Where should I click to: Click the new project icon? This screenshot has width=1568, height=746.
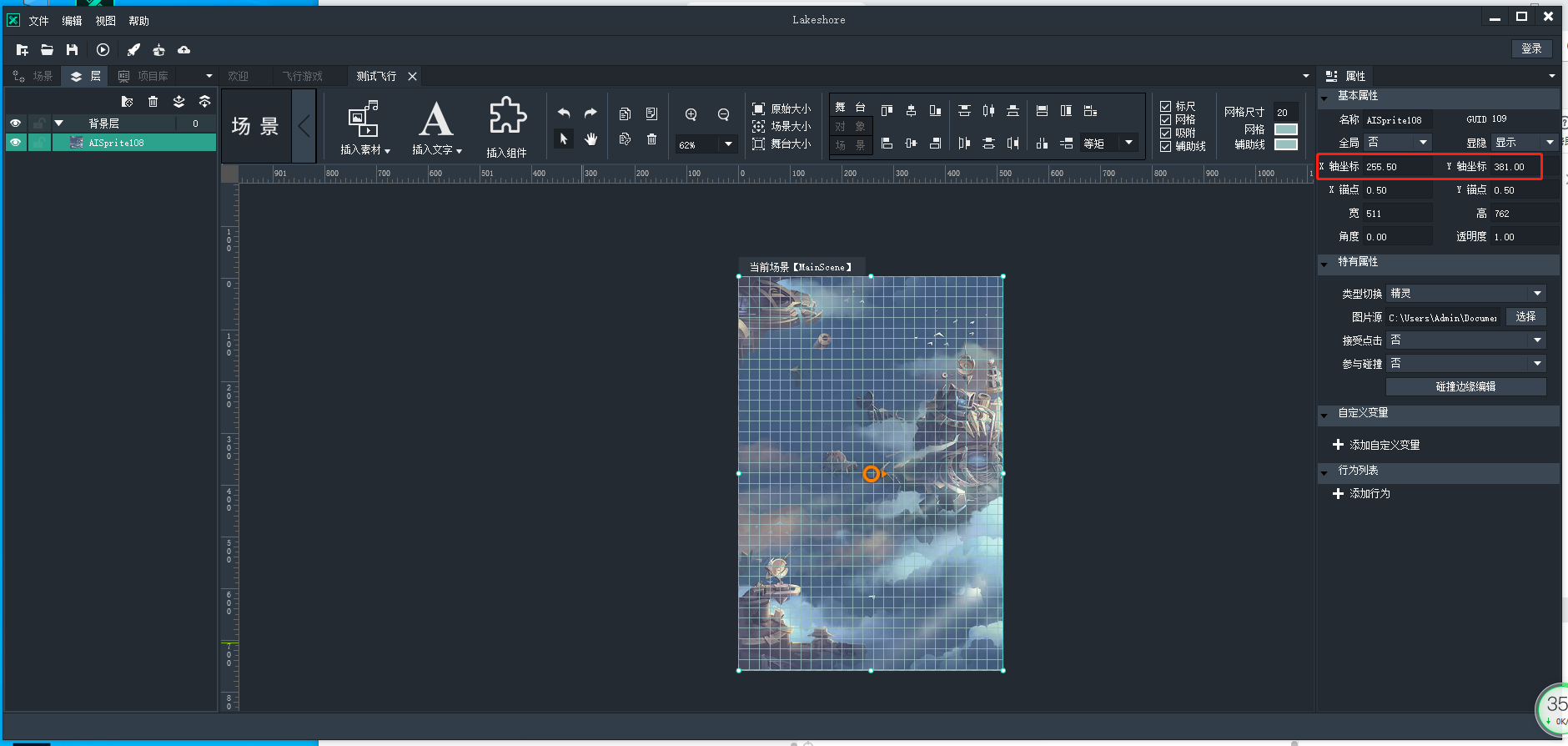pyautogui.click(x=22, y=50)
